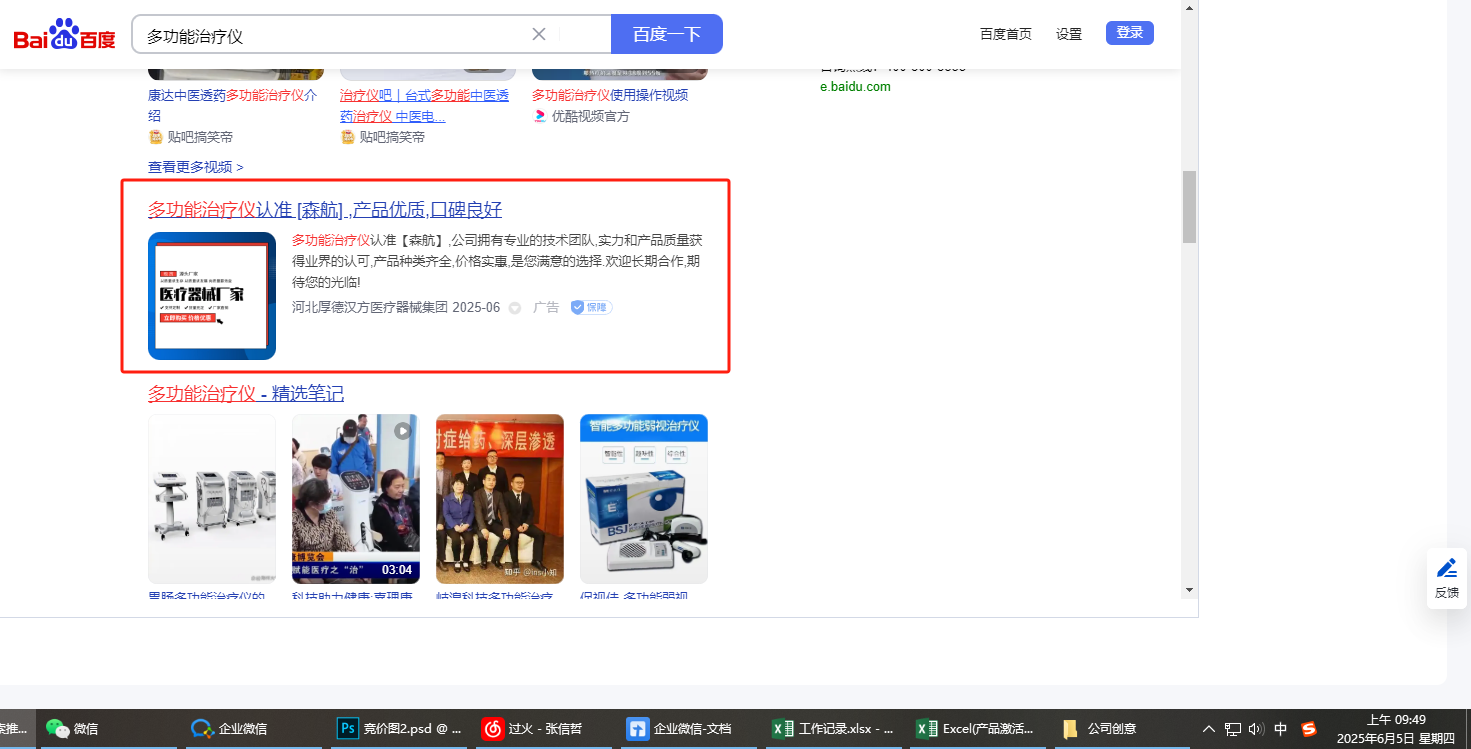Click ad description text starting 多功能治疗仪认准【森航】
The image size is (1471, 749).
click(497, 261)
